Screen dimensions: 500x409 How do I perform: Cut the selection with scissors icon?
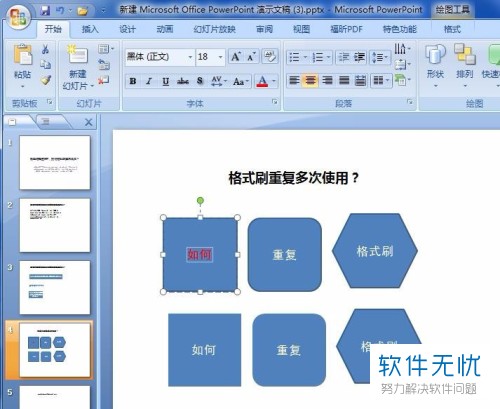(x=46, y=49)
